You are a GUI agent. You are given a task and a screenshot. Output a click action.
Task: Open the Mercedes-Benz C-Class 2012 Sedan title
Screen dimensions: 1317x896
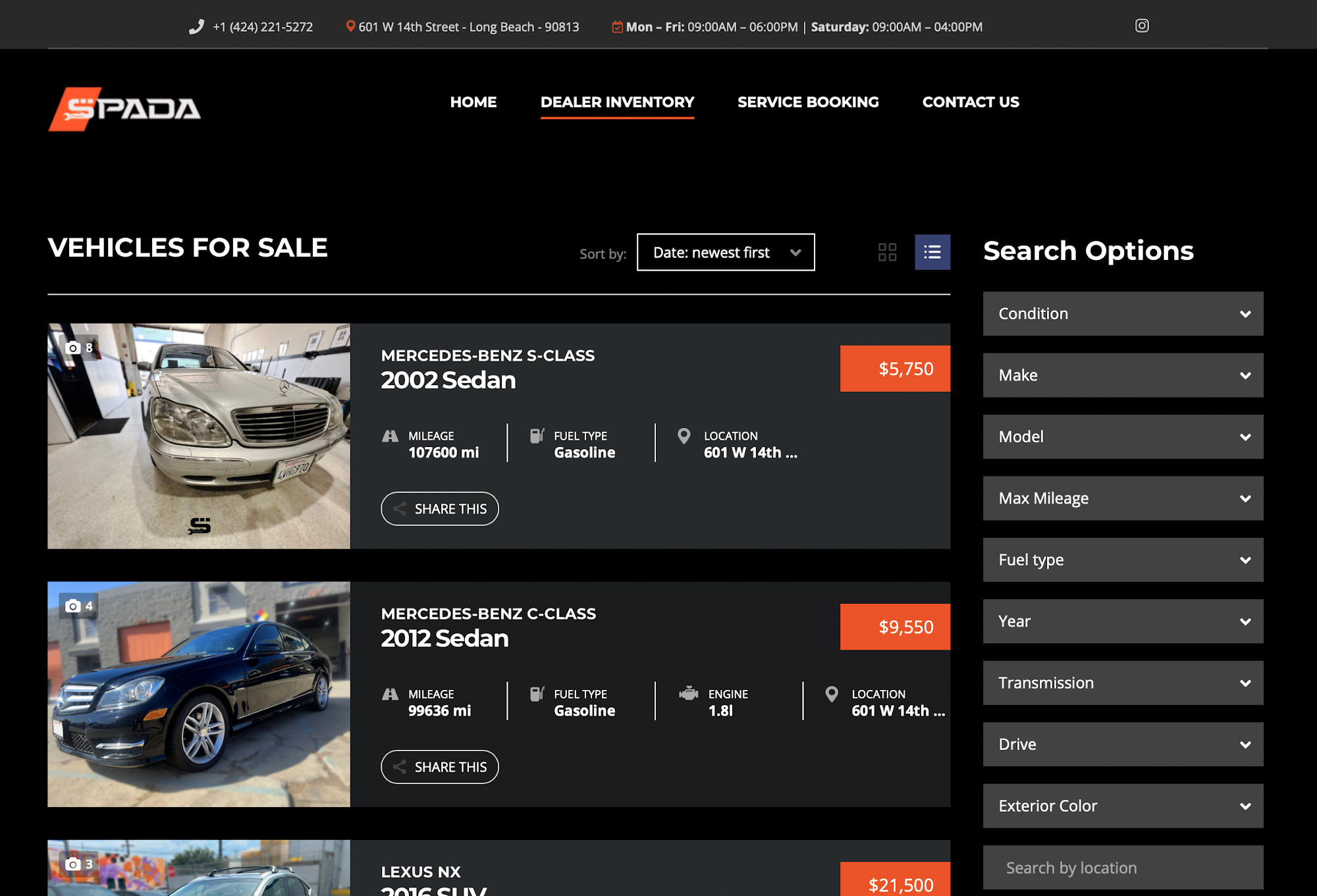488,627
